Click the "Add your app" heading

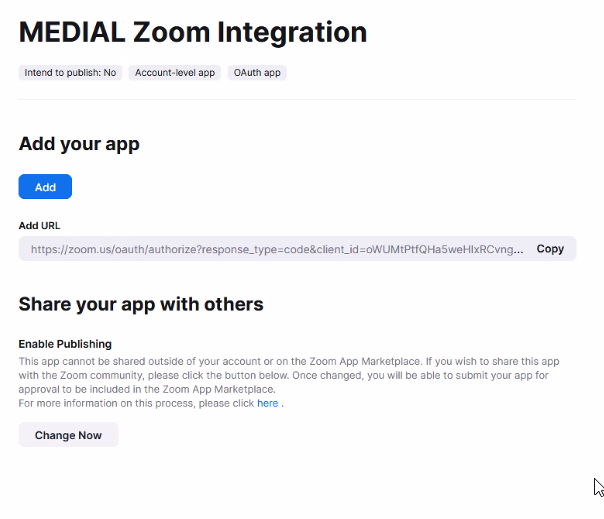79,144
